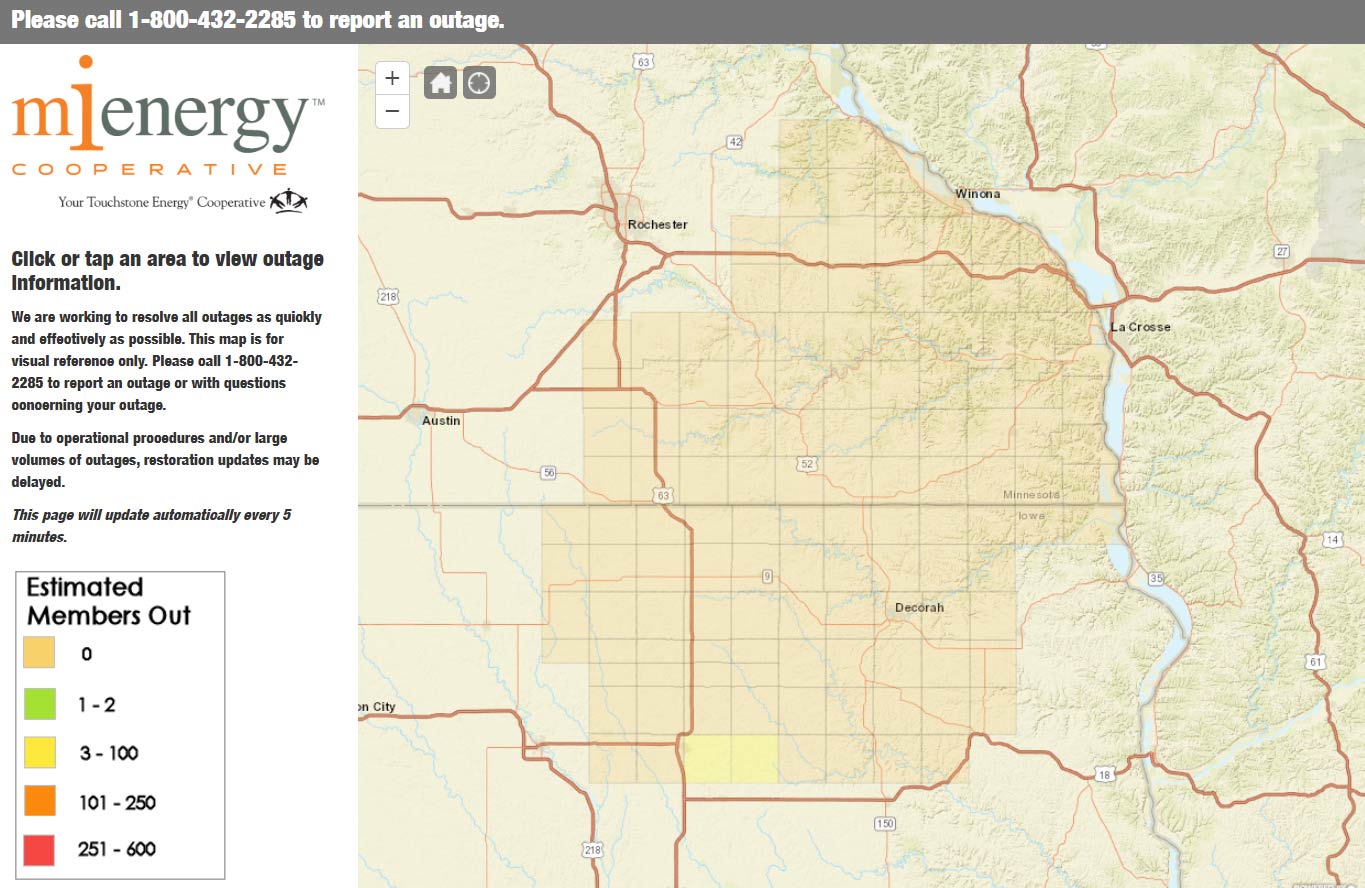Click the Winona city label
1365x888 pixels.
click(x=977, y=194)
